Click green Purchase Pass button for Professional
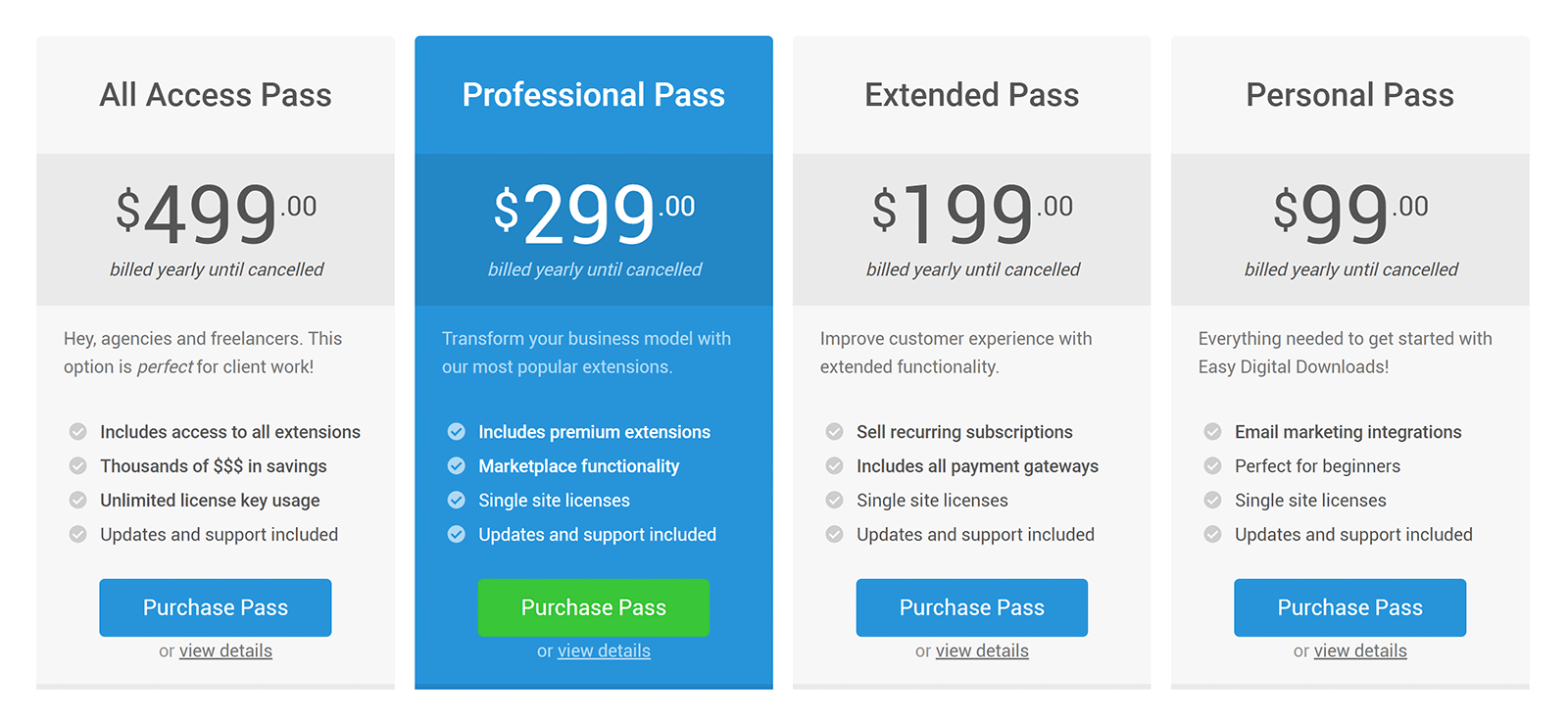 (594, 607)
